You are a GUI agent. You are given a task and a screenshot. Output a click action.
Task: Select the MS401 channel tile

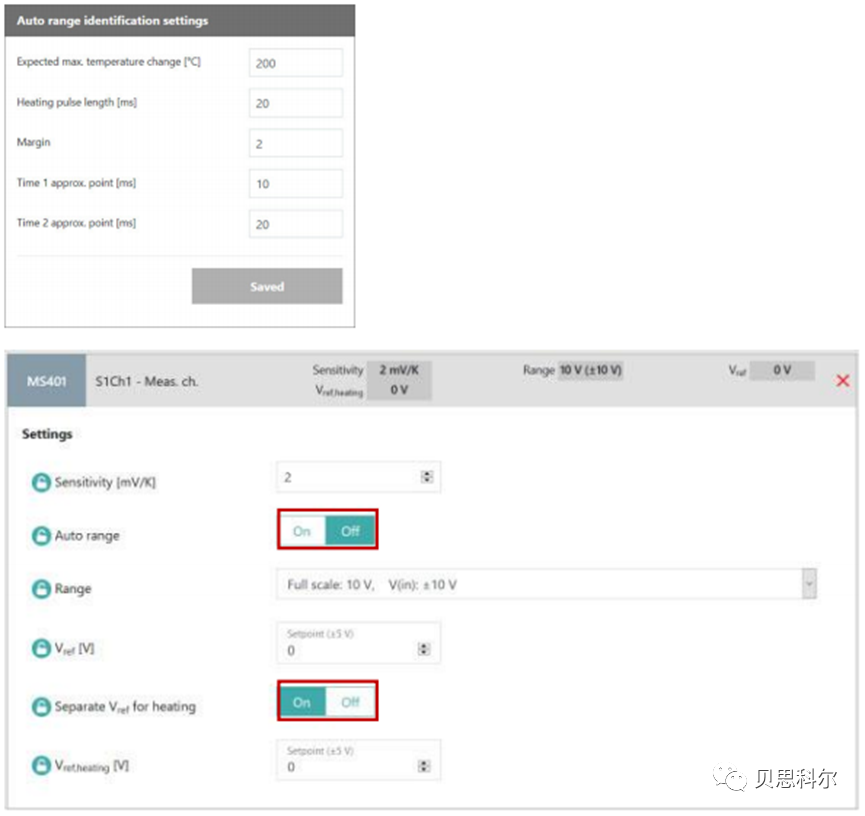[x=46, y=380]
